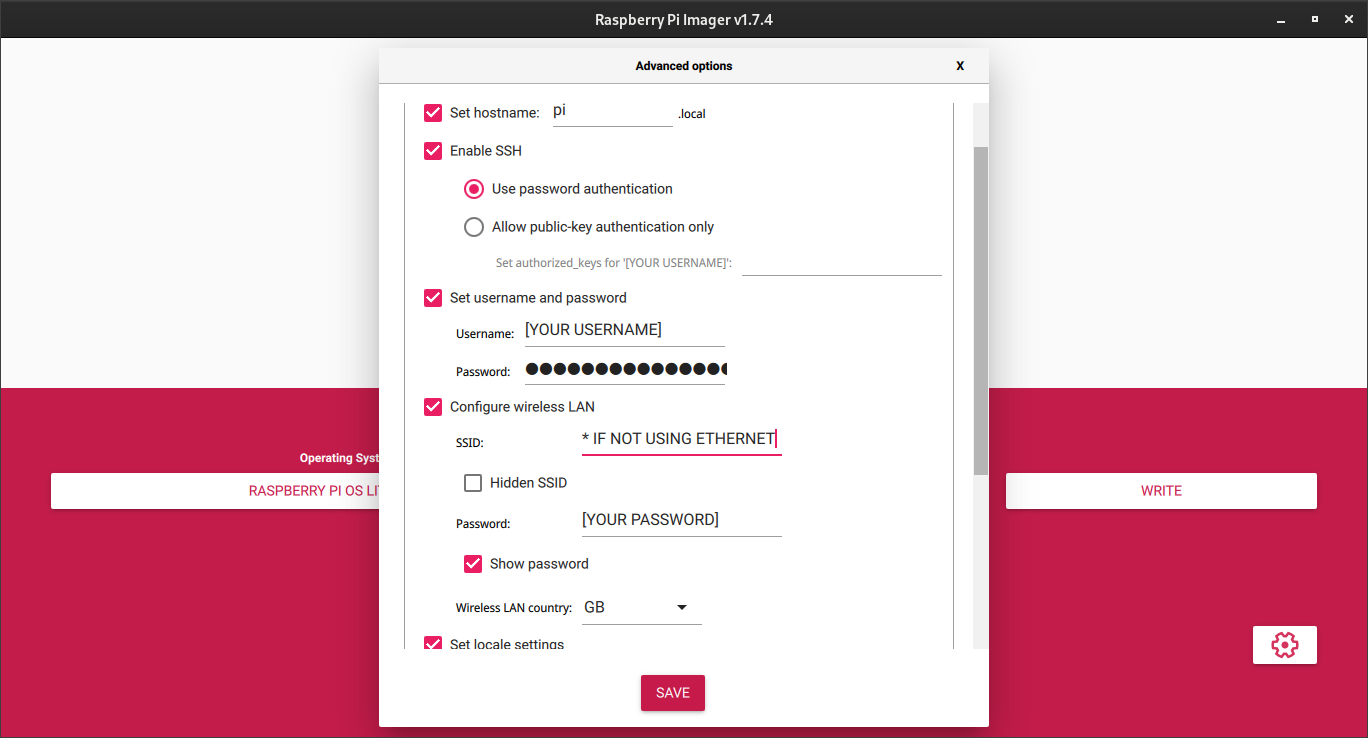1368x738 pixels.
Task: Minimize the Raspberry Pi Imager window
Action: (x=1280, y=19)
